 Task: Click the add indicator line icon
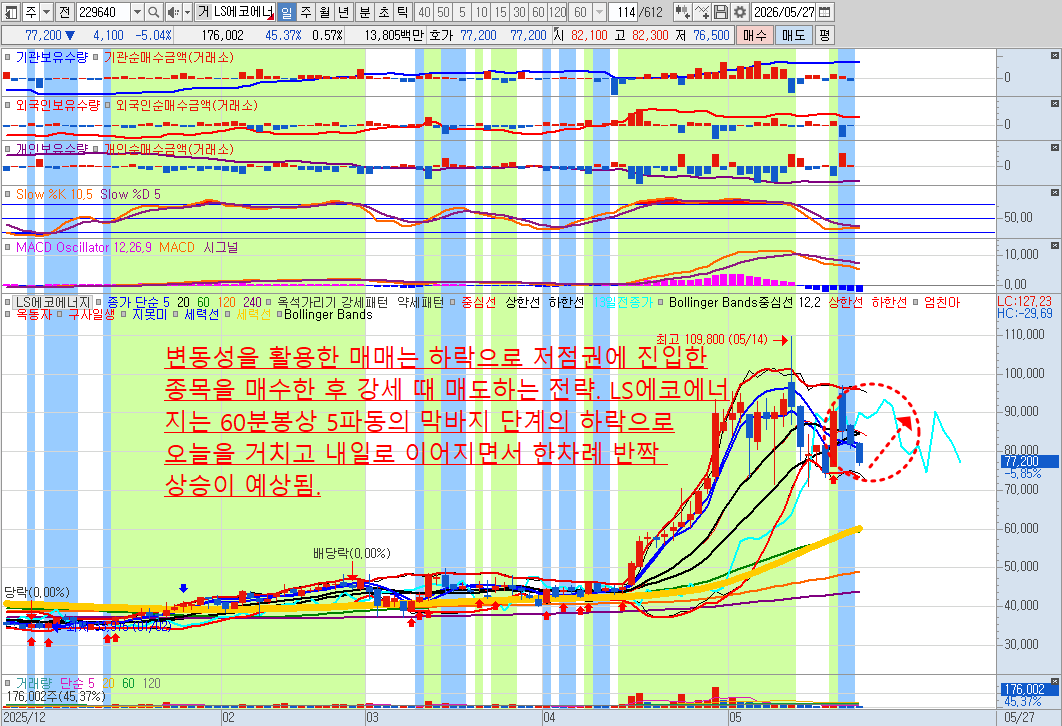[x=702, y=12]
